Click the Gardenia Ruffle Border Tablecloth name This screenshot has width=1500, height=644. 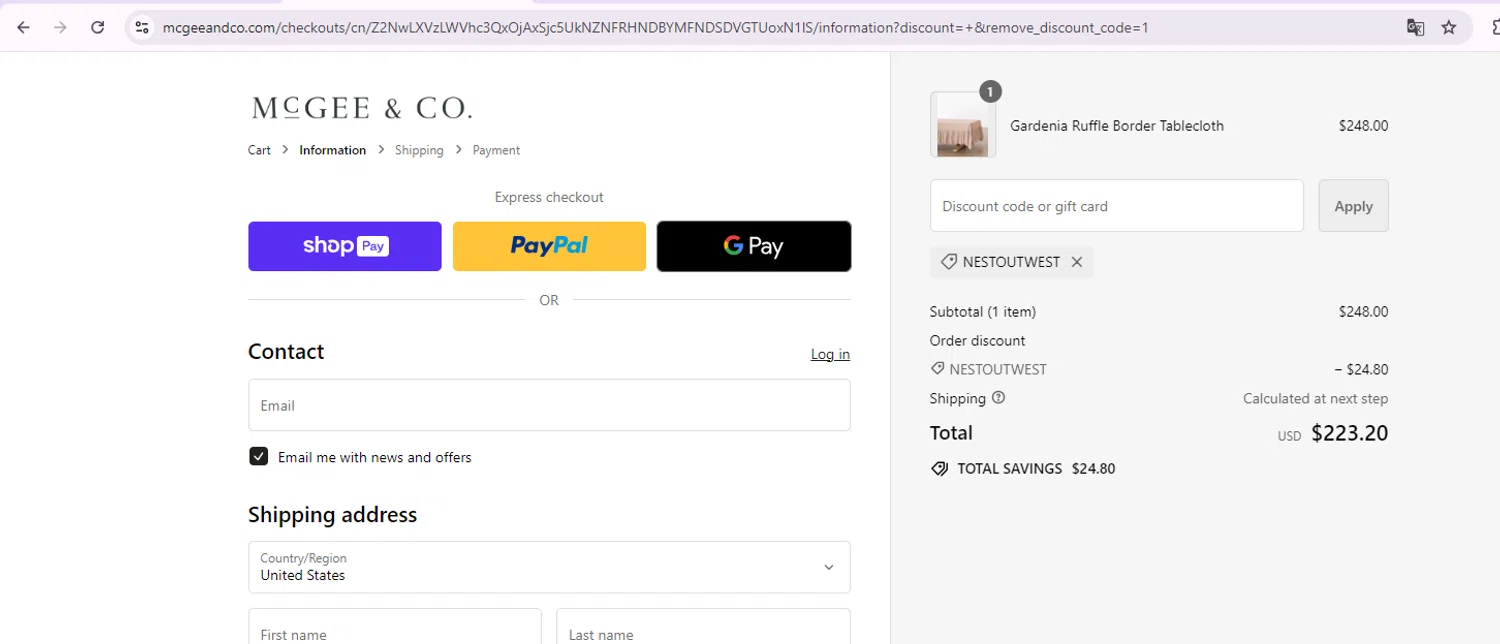(x=1117, y=126)
